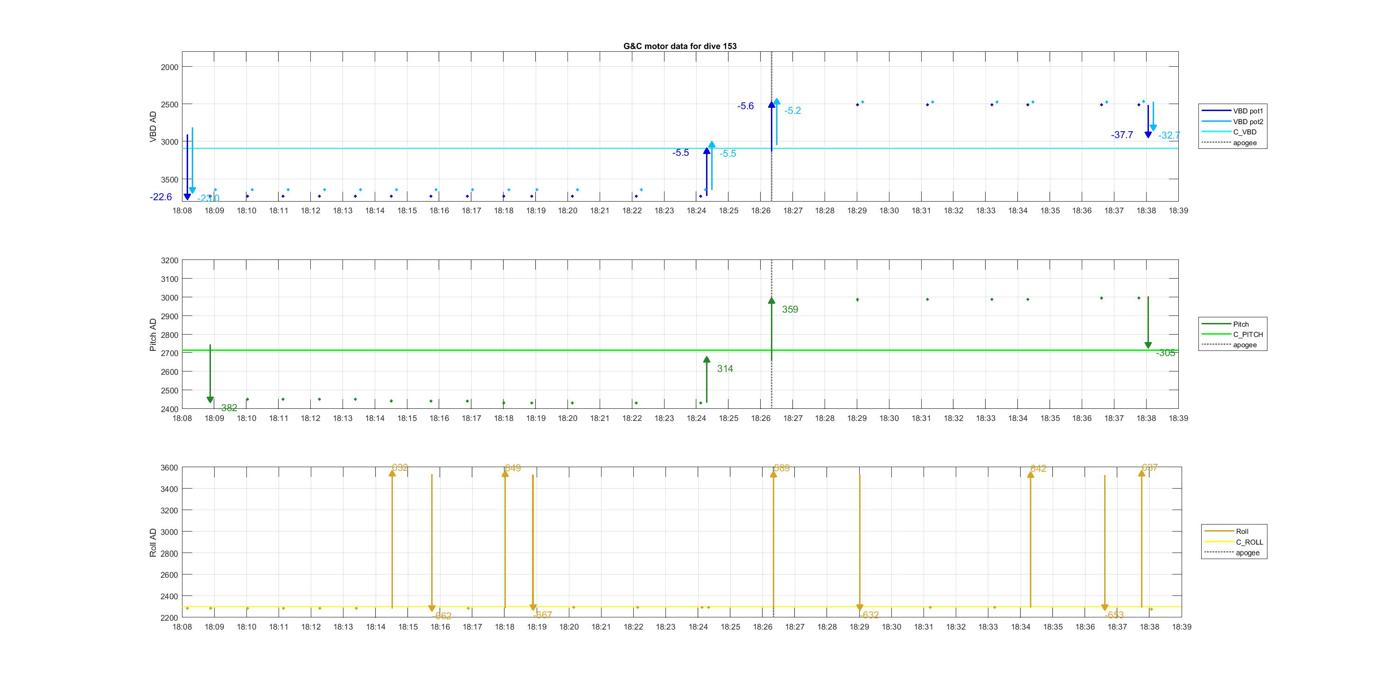Click the '-22.6' VBD annotation
Image resolution: width=1400 pixels, height=693 pixels.
(x=161, y=197)
